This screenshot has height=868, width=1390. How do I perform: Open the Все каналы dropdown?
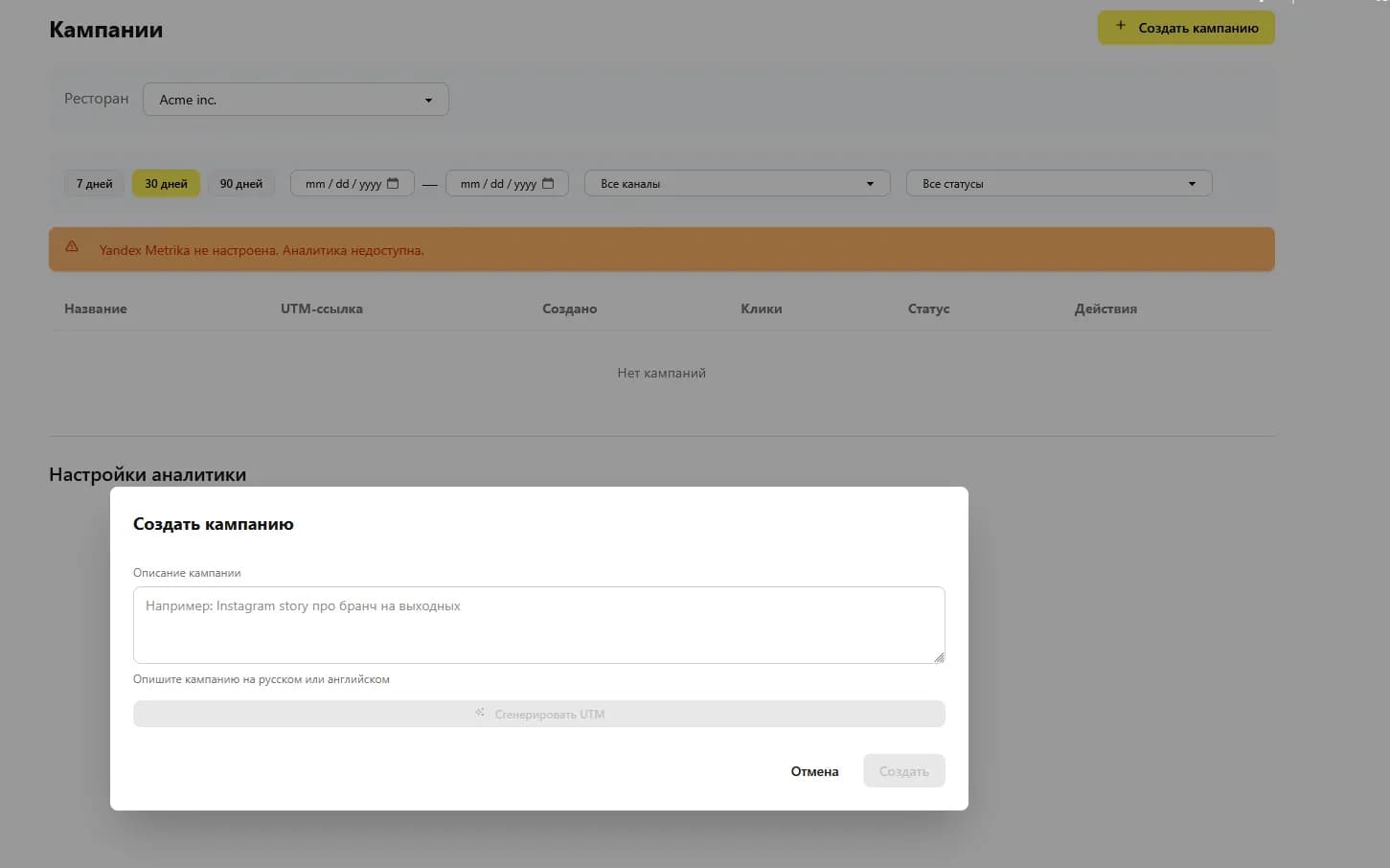point(736,183)
